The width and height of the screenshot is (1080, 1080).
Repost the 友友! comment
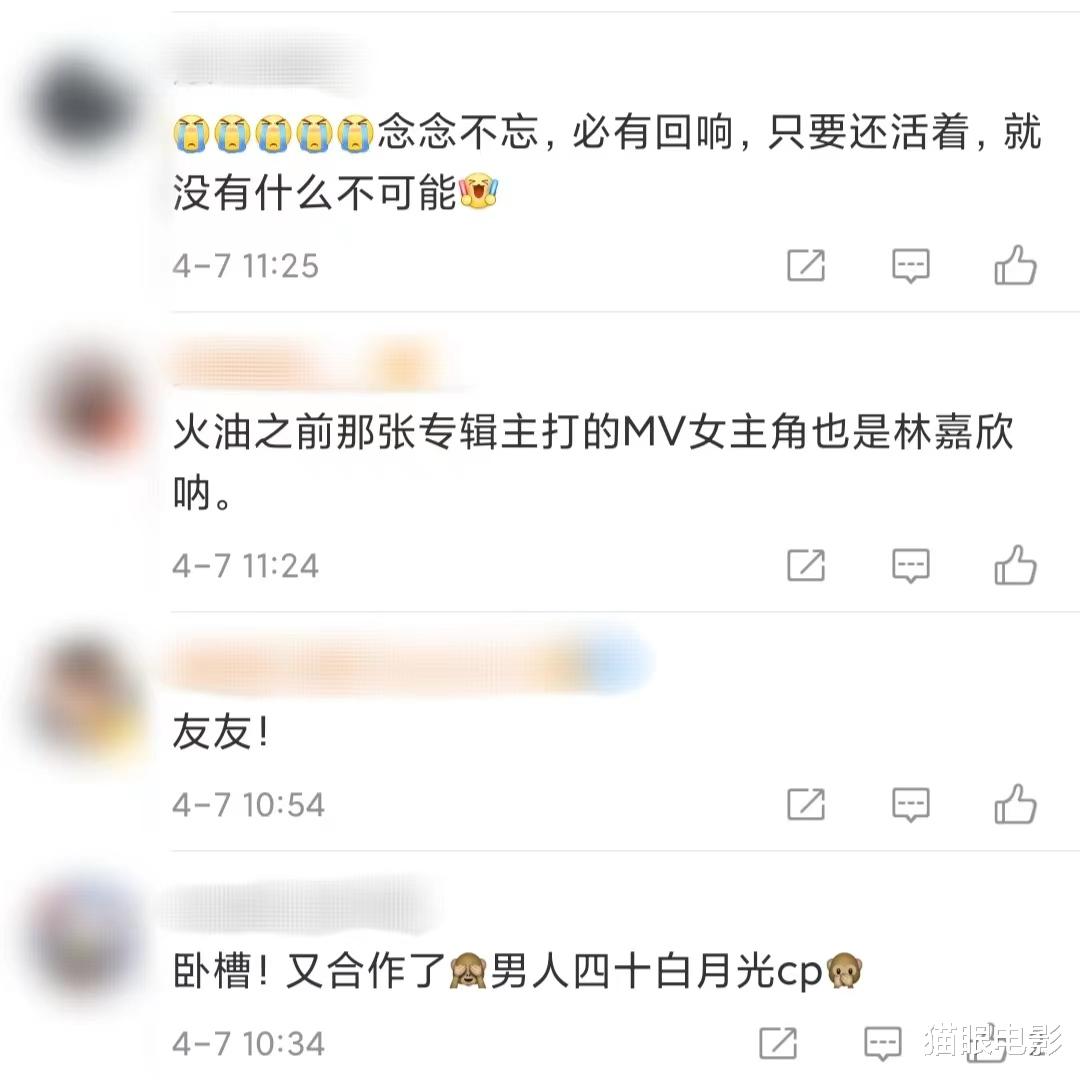click(806, 804)
